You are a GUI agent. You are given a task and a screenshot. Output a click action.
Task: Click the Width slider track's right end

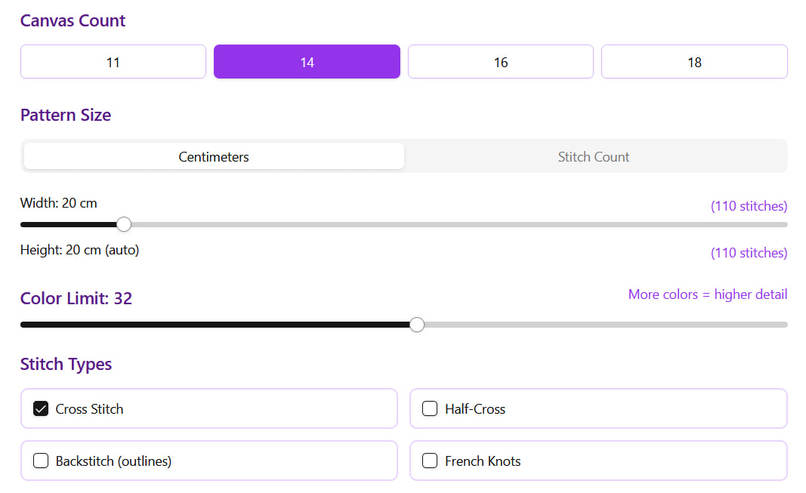(x=784, y=225)
